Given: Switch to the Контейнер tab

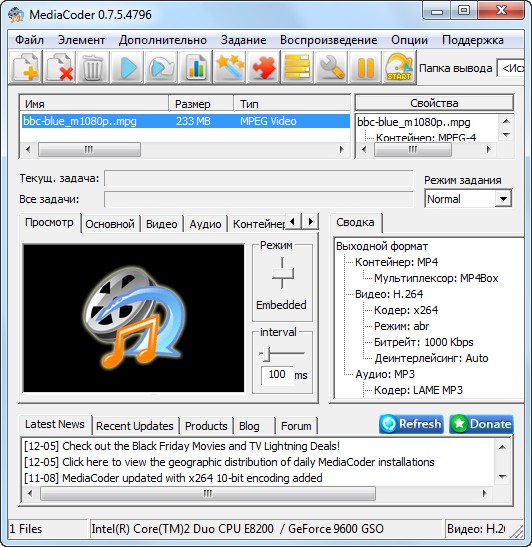Looking at the screenshot, I should coord(258,224).
